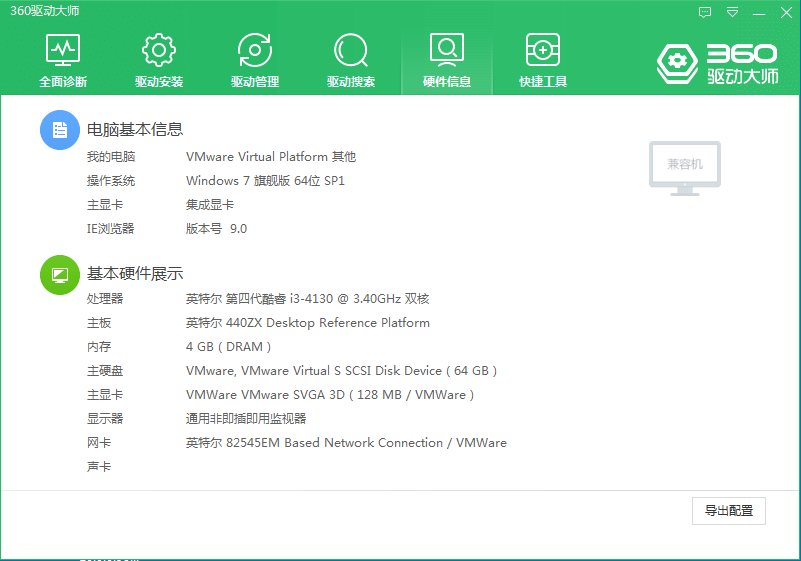Screen dimensions: 801x561
Task: Click the 440ZX motherboard info line
Action: coord(307,323)
